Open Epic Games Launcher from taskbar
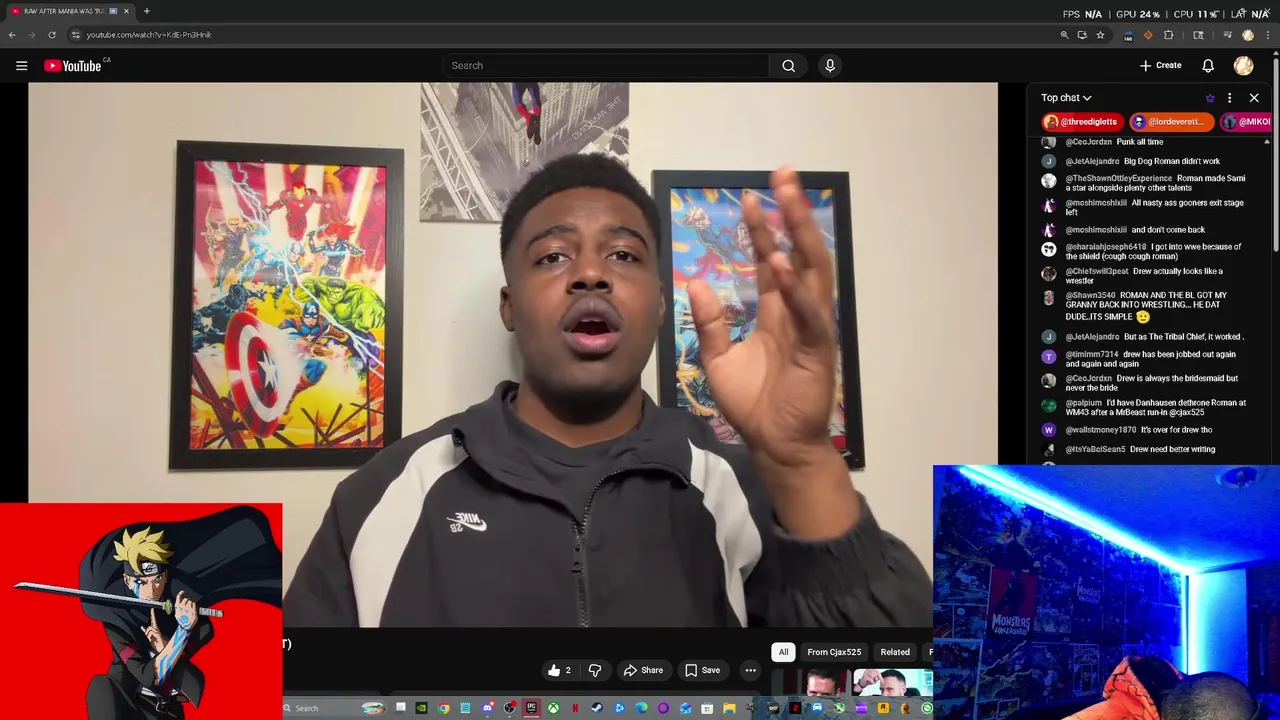The width and height of the screenshot is (1280, 720). pyautogui.click(x=531, y=708)
